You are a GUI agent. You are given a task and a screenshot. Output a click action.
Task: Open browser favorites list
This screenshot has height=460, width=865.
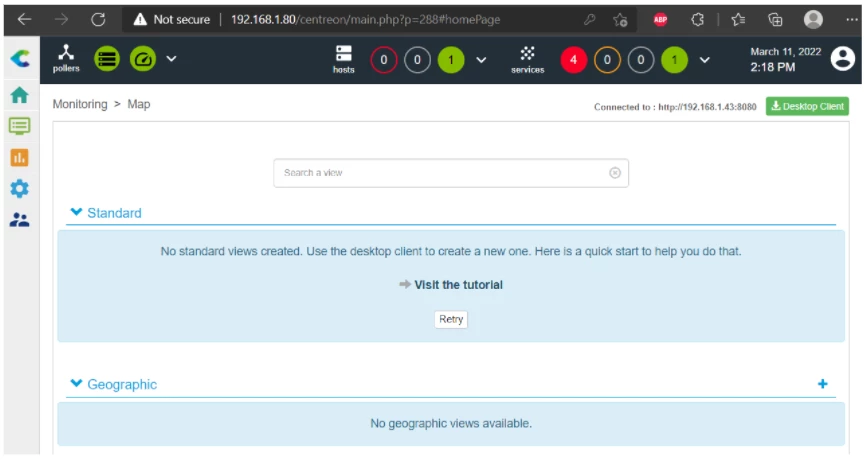pyautogui.click(x=738, y=20)
